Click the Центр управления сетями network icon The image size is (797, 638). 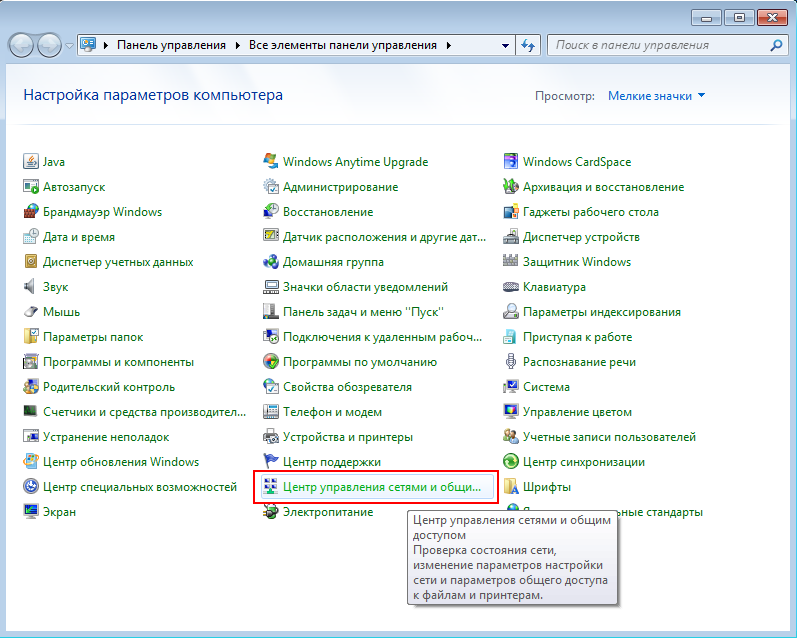tap(270, 487)
